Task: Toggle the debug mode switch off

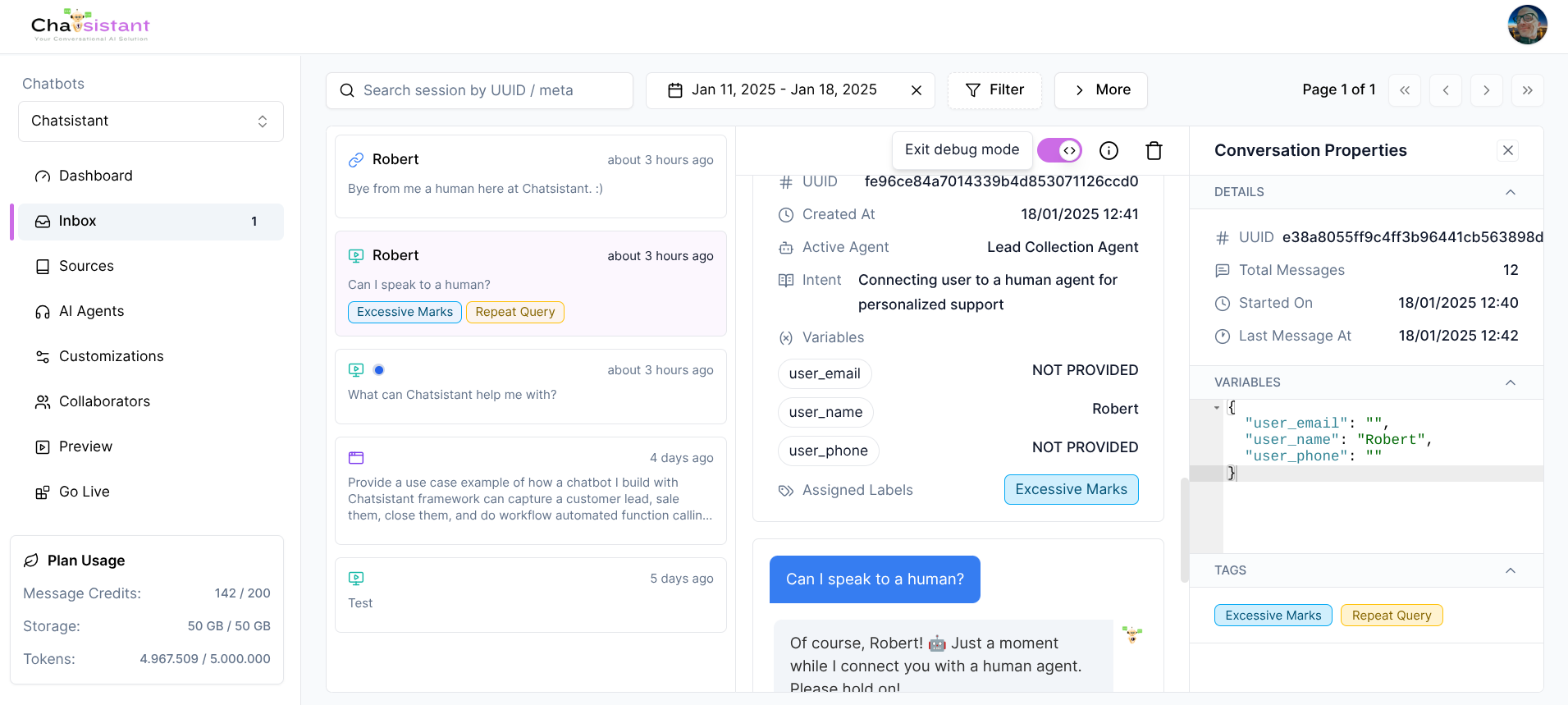Action: point(1059,150)
